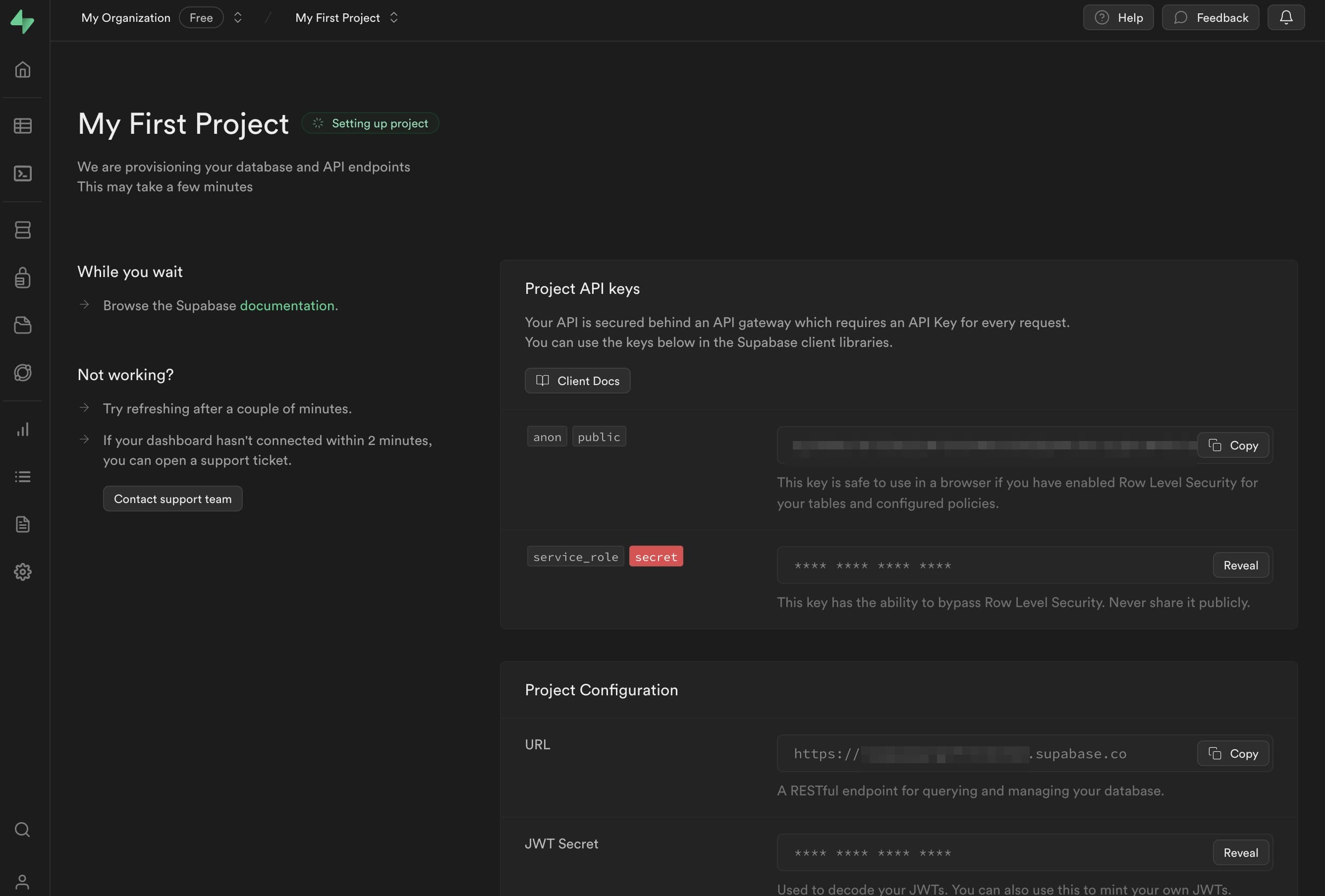This screenshot has height=896, width=1325.
Task: Click the service_role tag label
Action: (x=575, y=556)
